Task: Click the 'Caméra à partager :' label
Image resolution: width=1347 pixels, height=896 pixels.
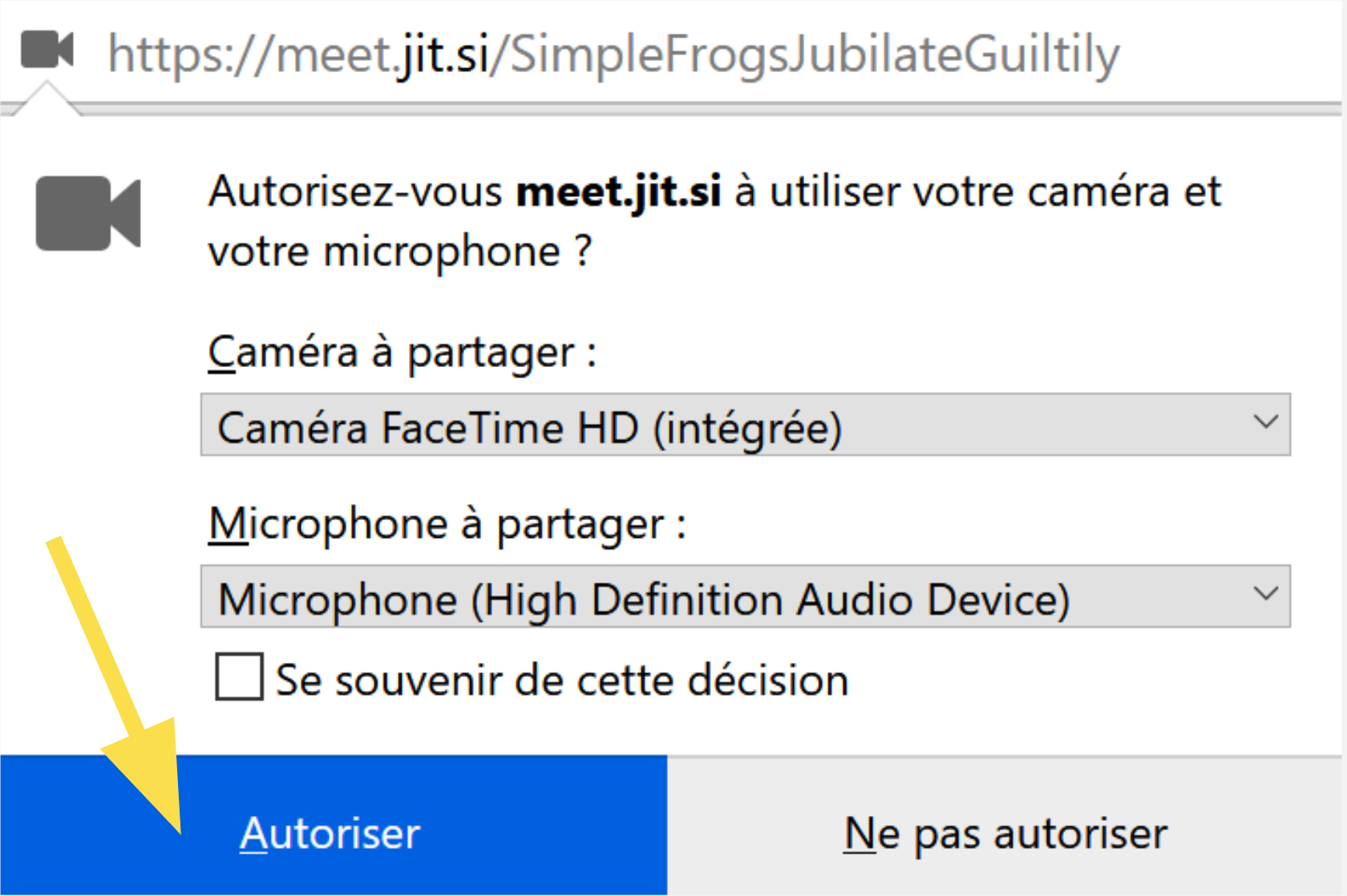Action: (x=402, y=353)
